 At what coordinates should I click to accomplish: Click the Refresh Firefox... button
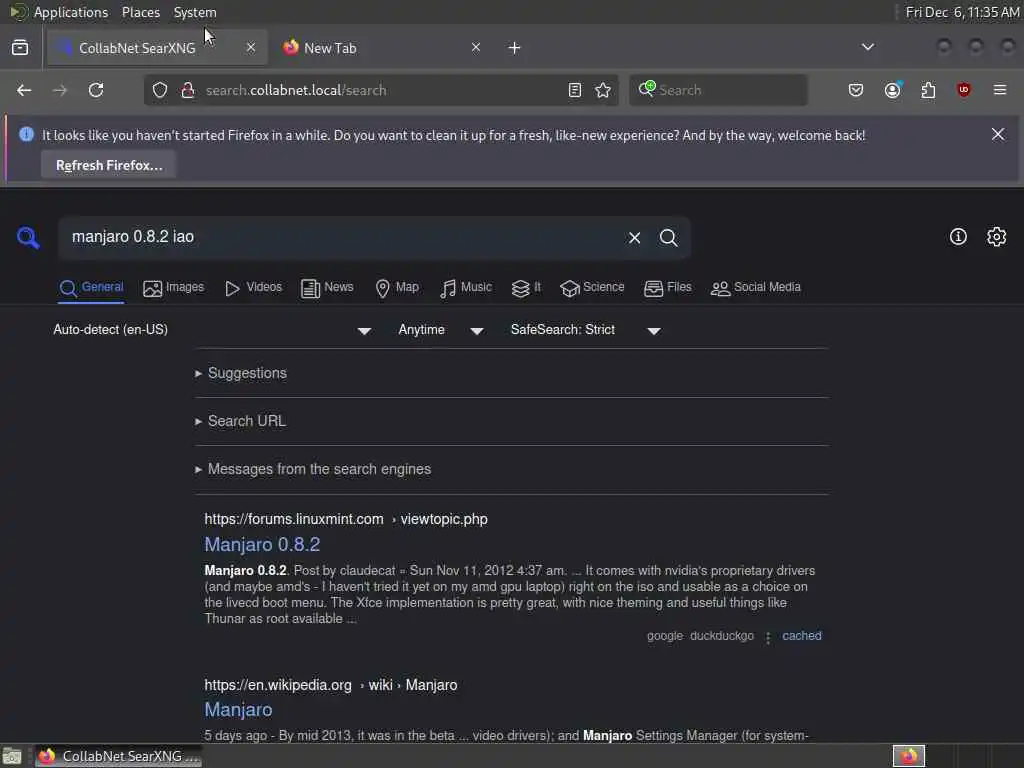pyautogui.click(x=109, y=165)
